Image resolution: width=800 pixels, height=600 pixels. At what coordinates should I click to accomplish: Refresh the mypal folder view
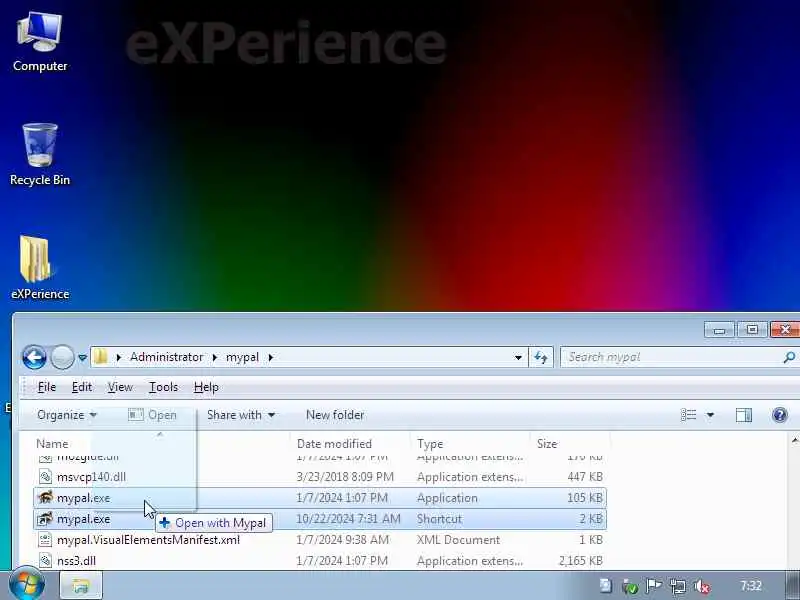541,357
